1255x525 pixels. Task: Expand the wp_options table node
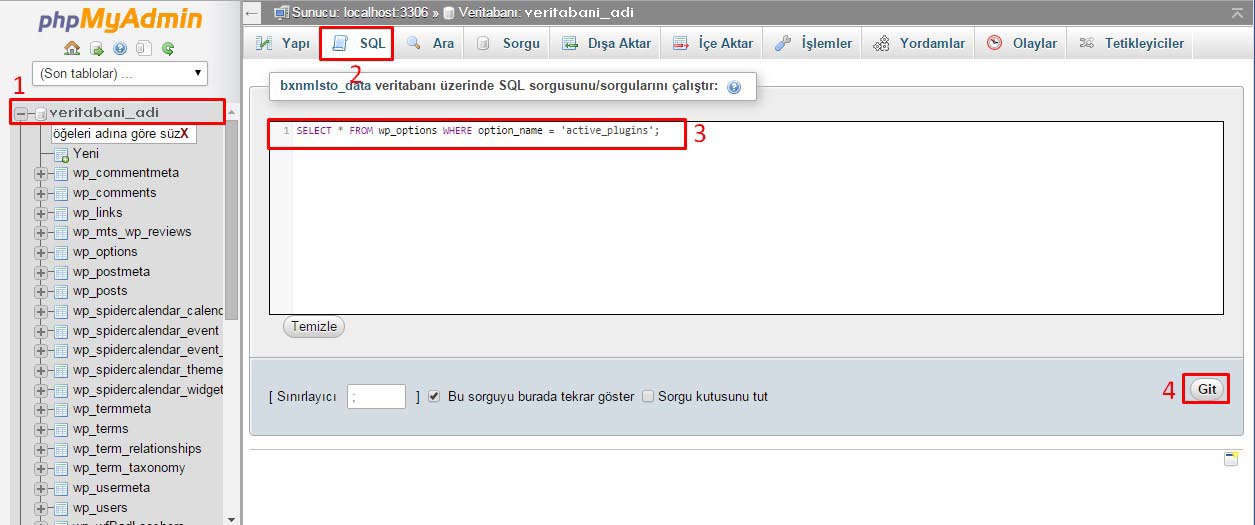click(x=41, y=252)
